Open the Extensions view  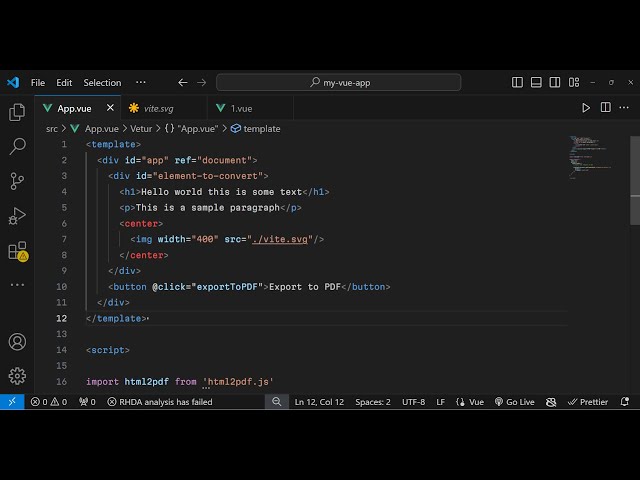point(17,251)
